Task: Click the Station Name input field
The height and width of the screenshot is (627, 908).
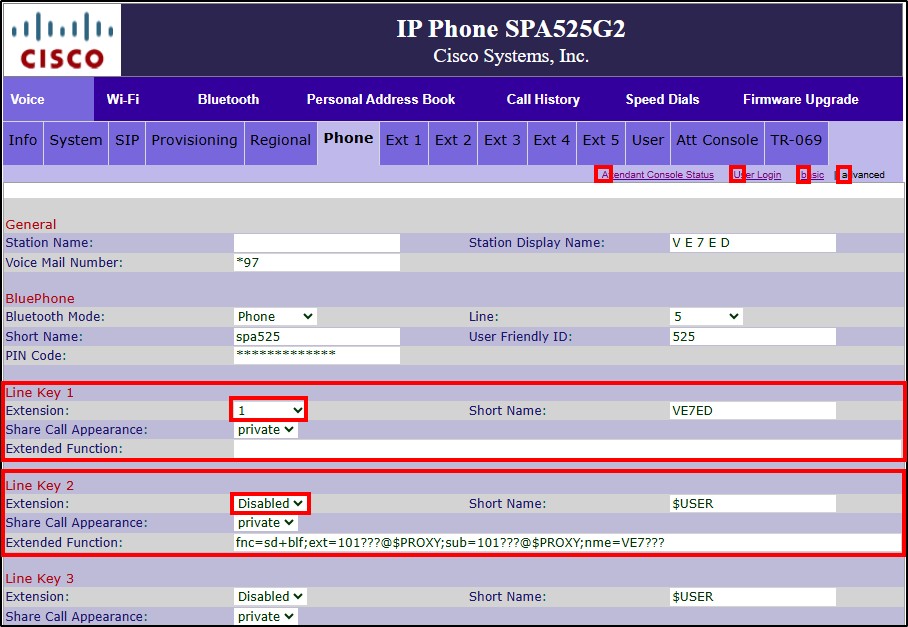Action: [x=317, y=243]
